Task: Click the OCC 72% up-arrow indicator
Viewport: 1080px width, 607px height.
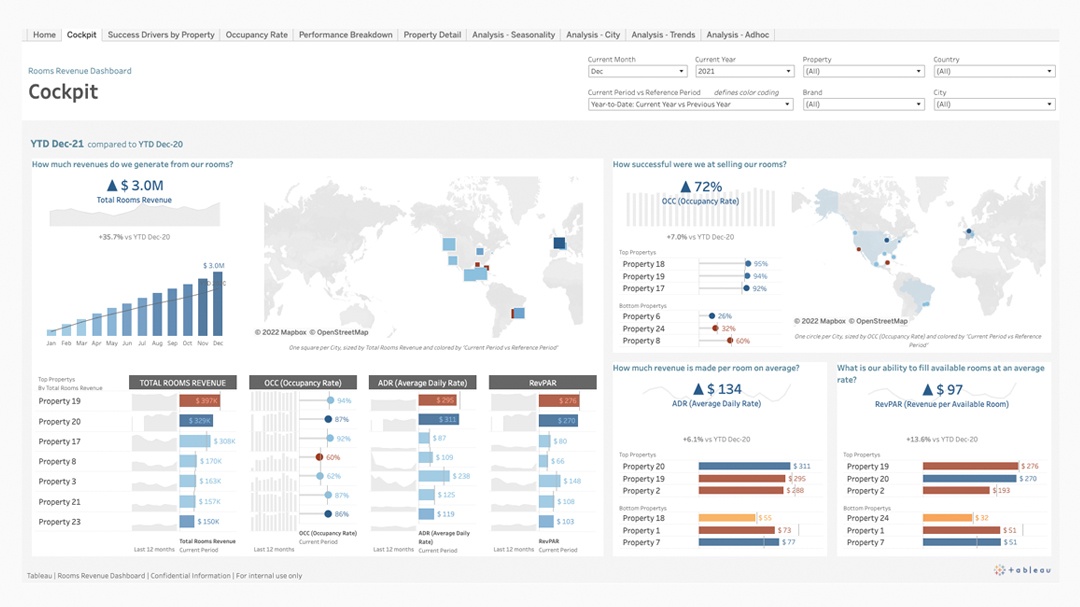Action: [685, 187]
